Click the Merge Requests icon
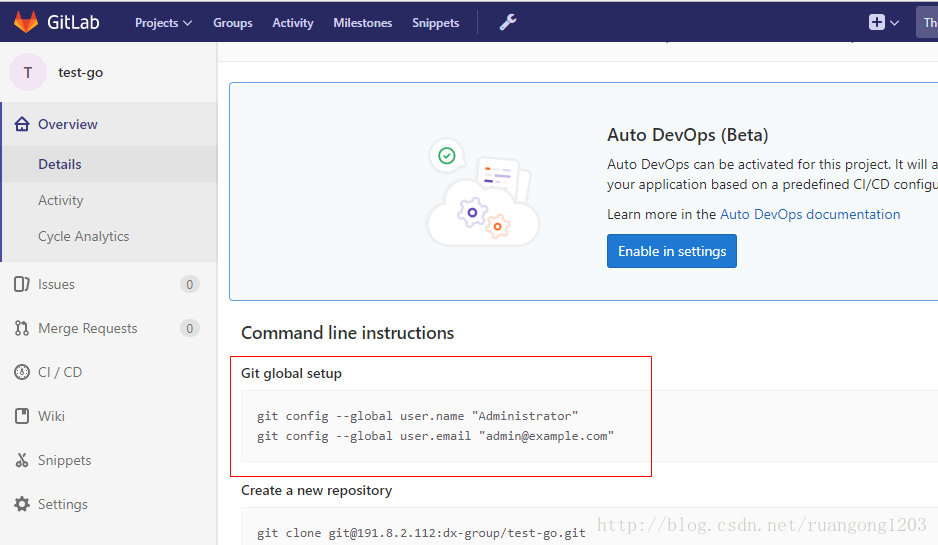Viewport: 938px width, 545px height. click(x=22, y=328)
